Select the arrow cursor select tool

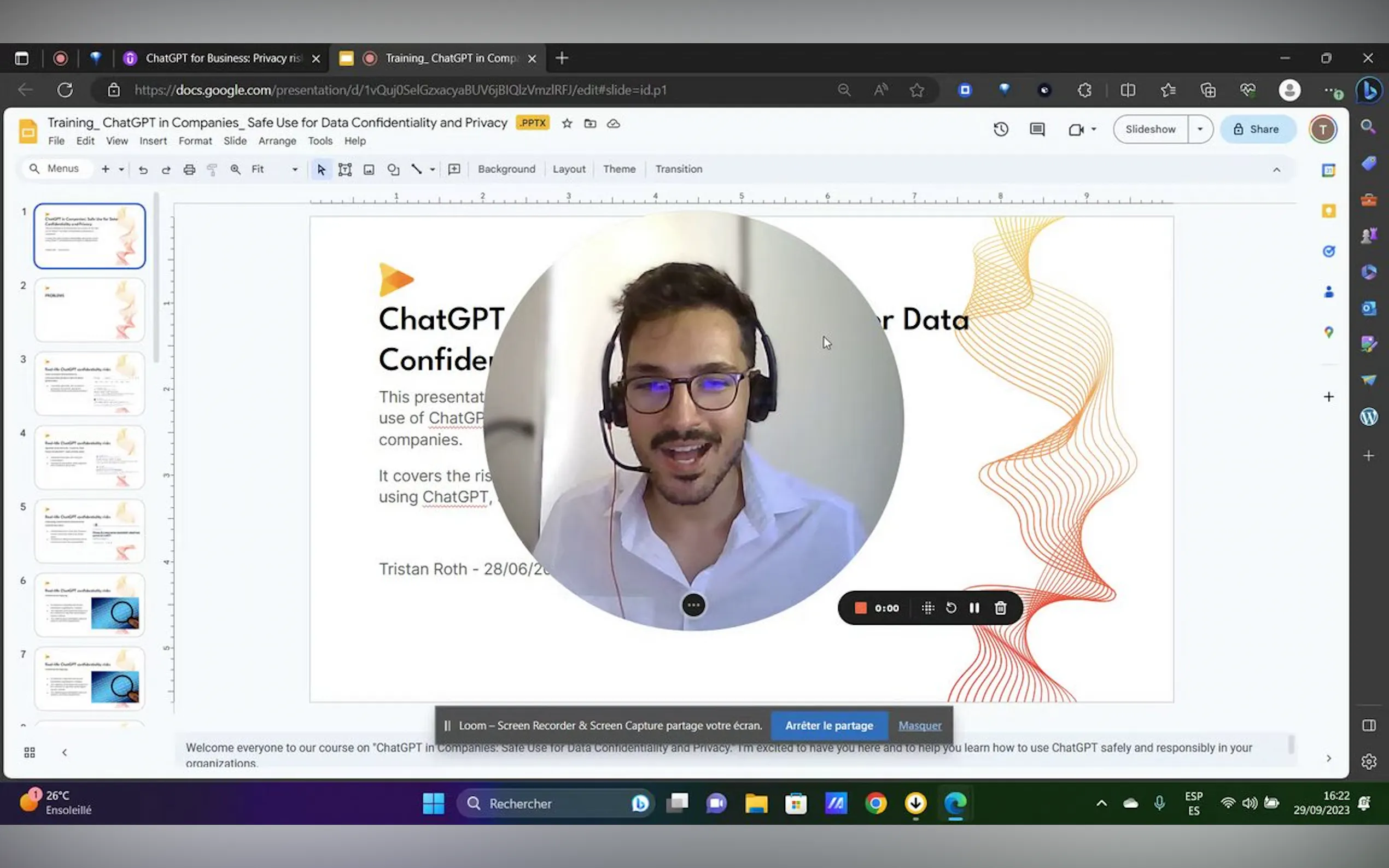click(x=322, y=169)
